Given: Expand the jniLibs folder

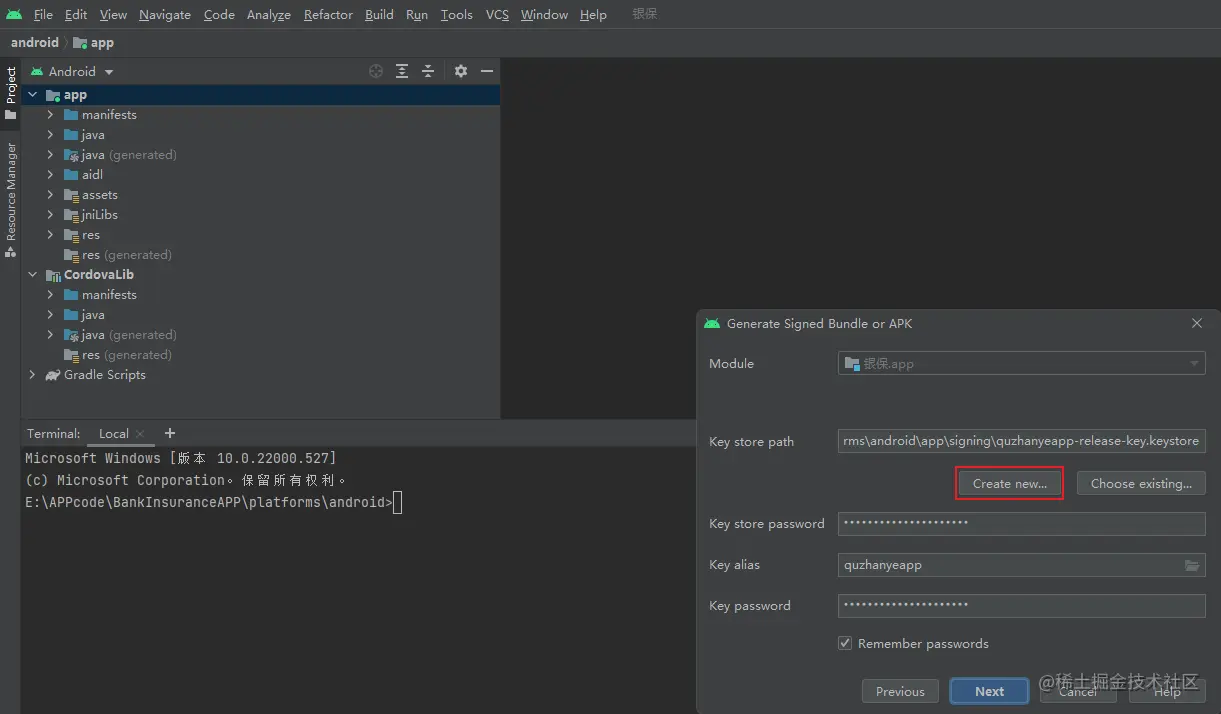Looking at the screenshot, I should [x=50, y=215].
